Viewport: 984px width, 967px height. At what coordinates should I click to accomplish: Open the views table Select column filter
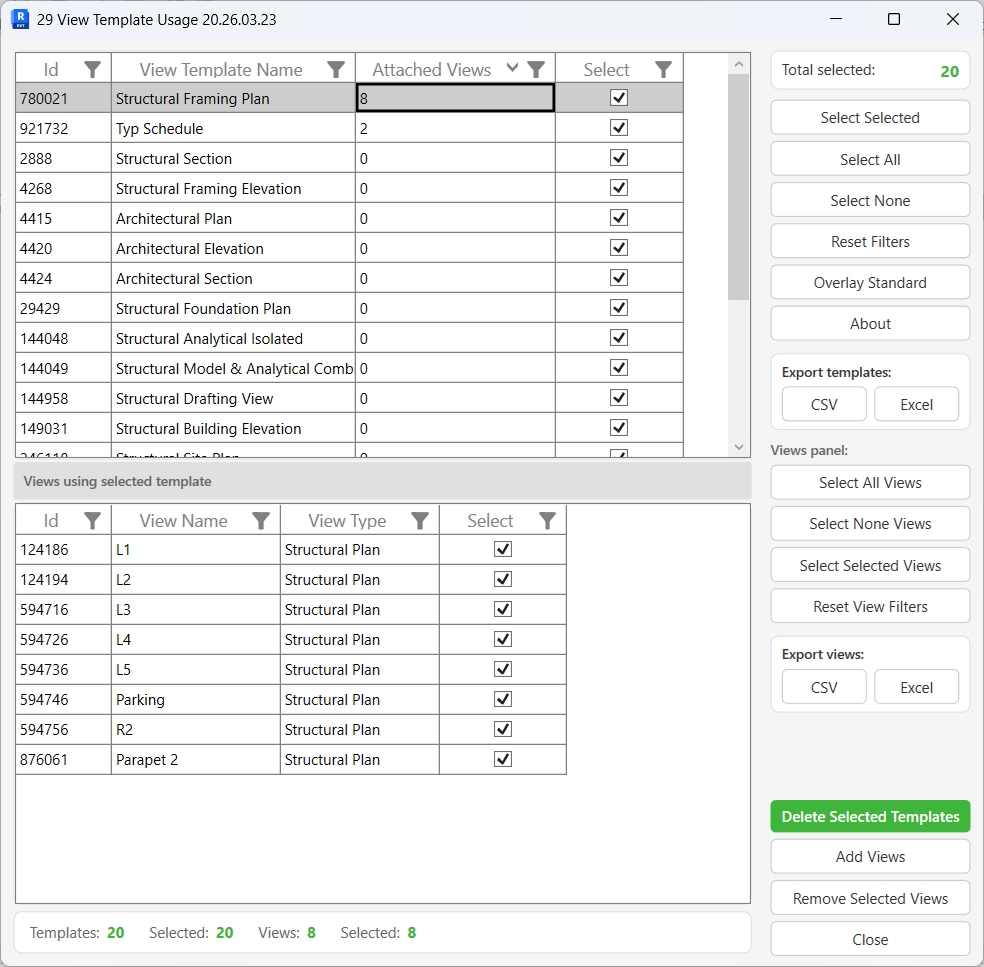coord(547,520)
